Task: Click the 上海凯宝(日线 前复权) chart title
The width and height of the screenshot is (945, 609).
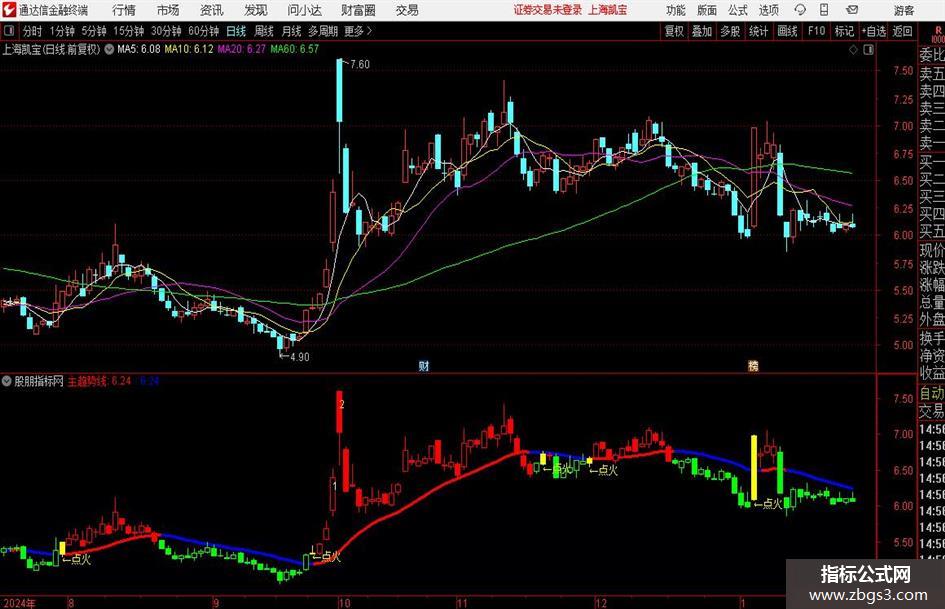Action: click(51, 49)
